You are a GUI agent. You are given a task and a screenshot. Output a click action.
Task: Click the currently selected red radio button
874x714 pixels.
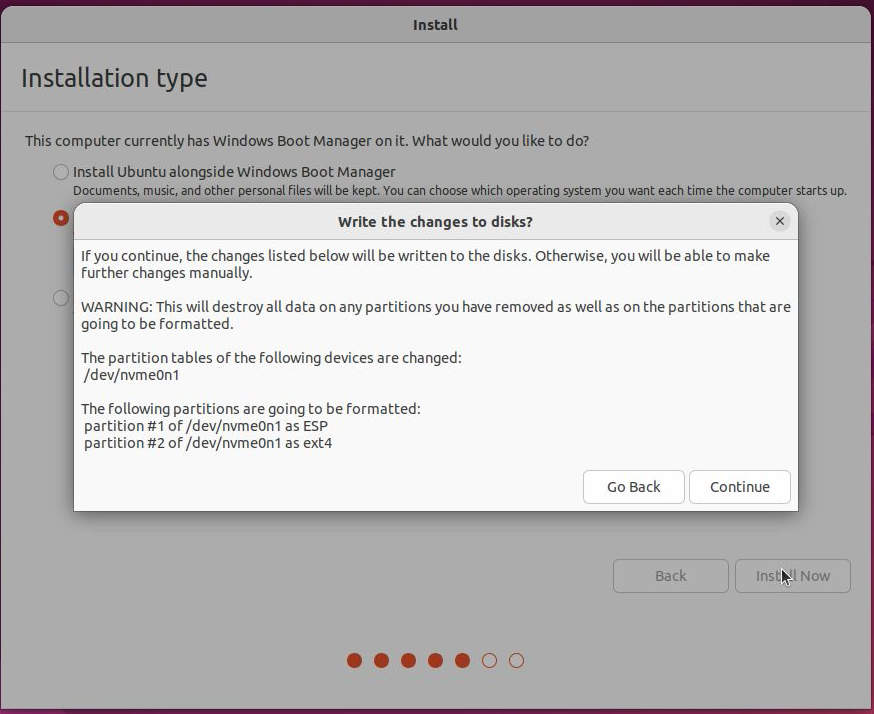(62, 218)
